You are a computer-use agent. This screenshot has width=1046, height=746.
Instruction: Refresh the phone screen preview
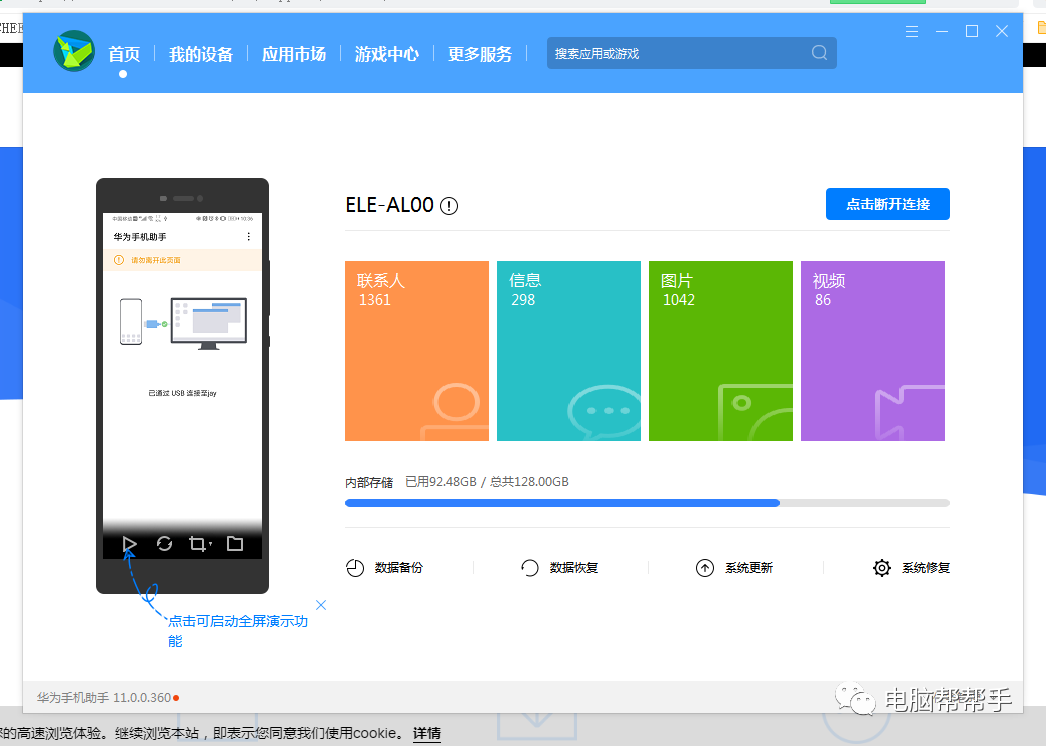[x=164, y=544]
